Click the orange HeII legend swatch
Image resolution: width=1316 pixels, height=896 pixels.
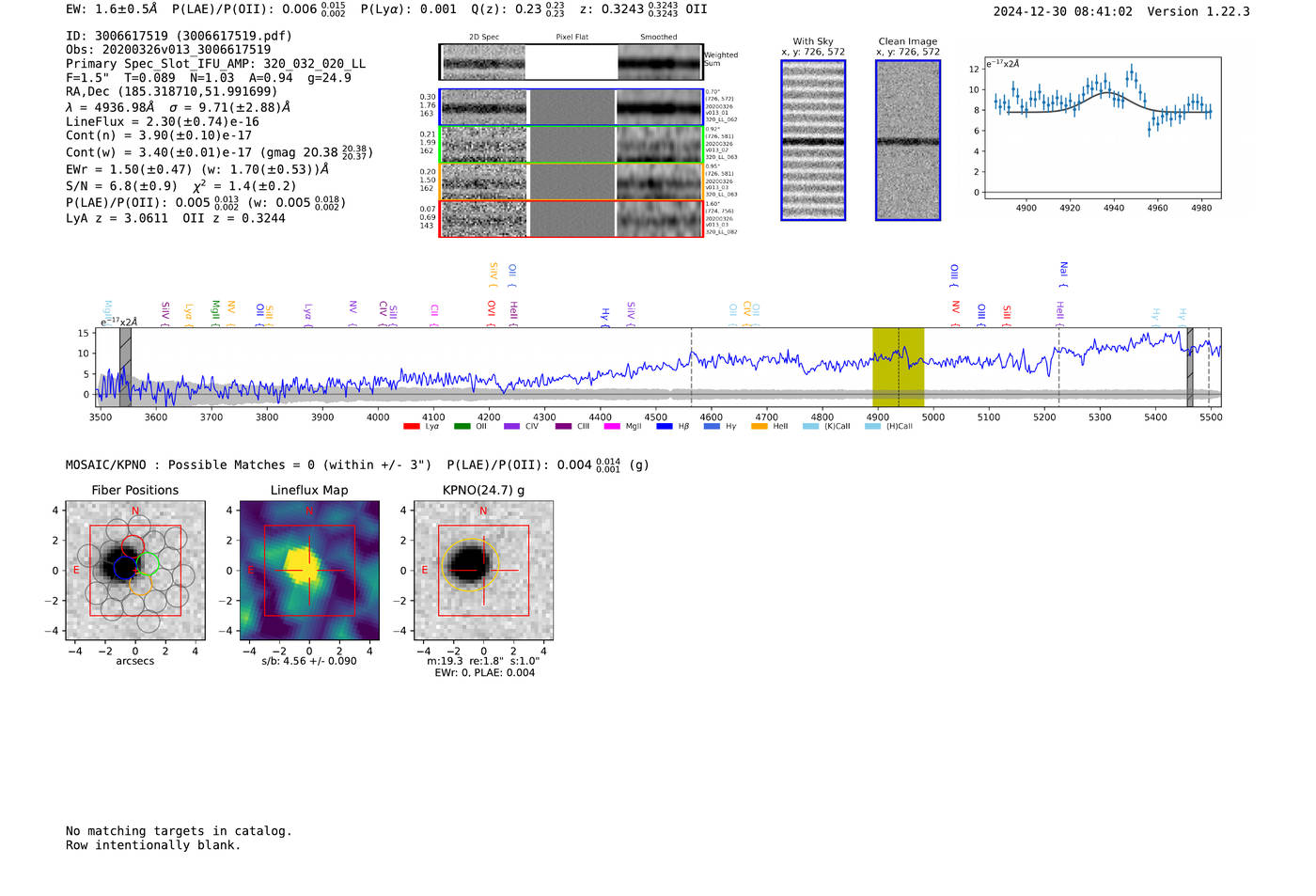pos(760,427)
